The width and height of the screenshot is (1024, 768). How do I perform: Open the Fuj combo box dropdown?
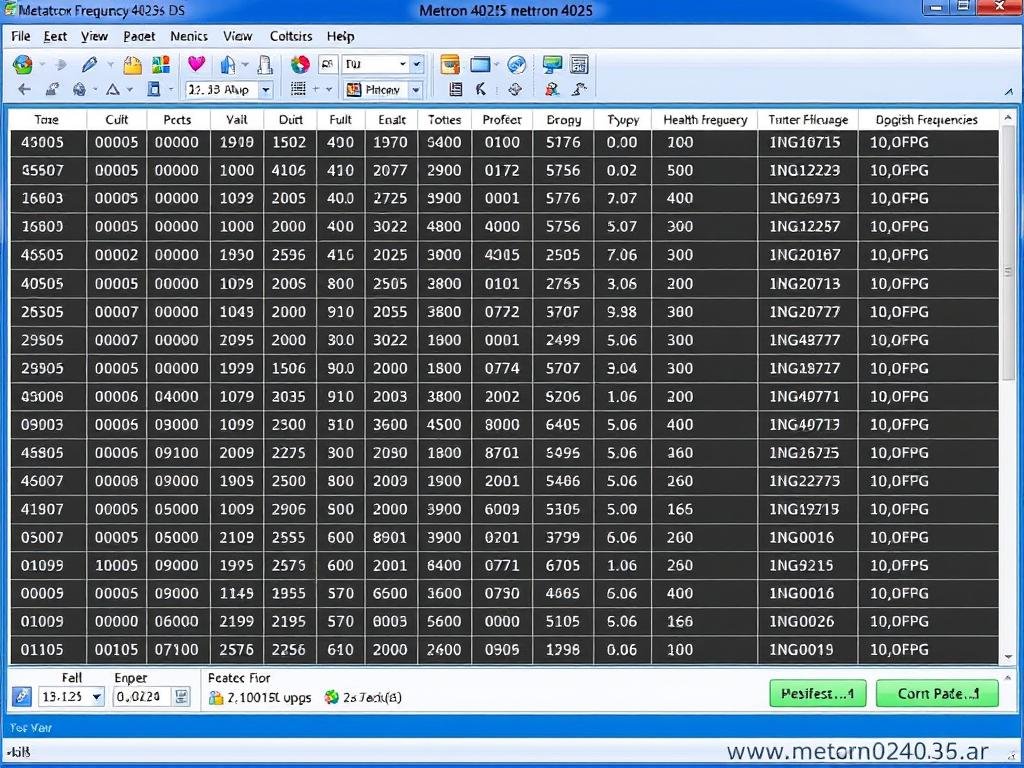(405, 63)
